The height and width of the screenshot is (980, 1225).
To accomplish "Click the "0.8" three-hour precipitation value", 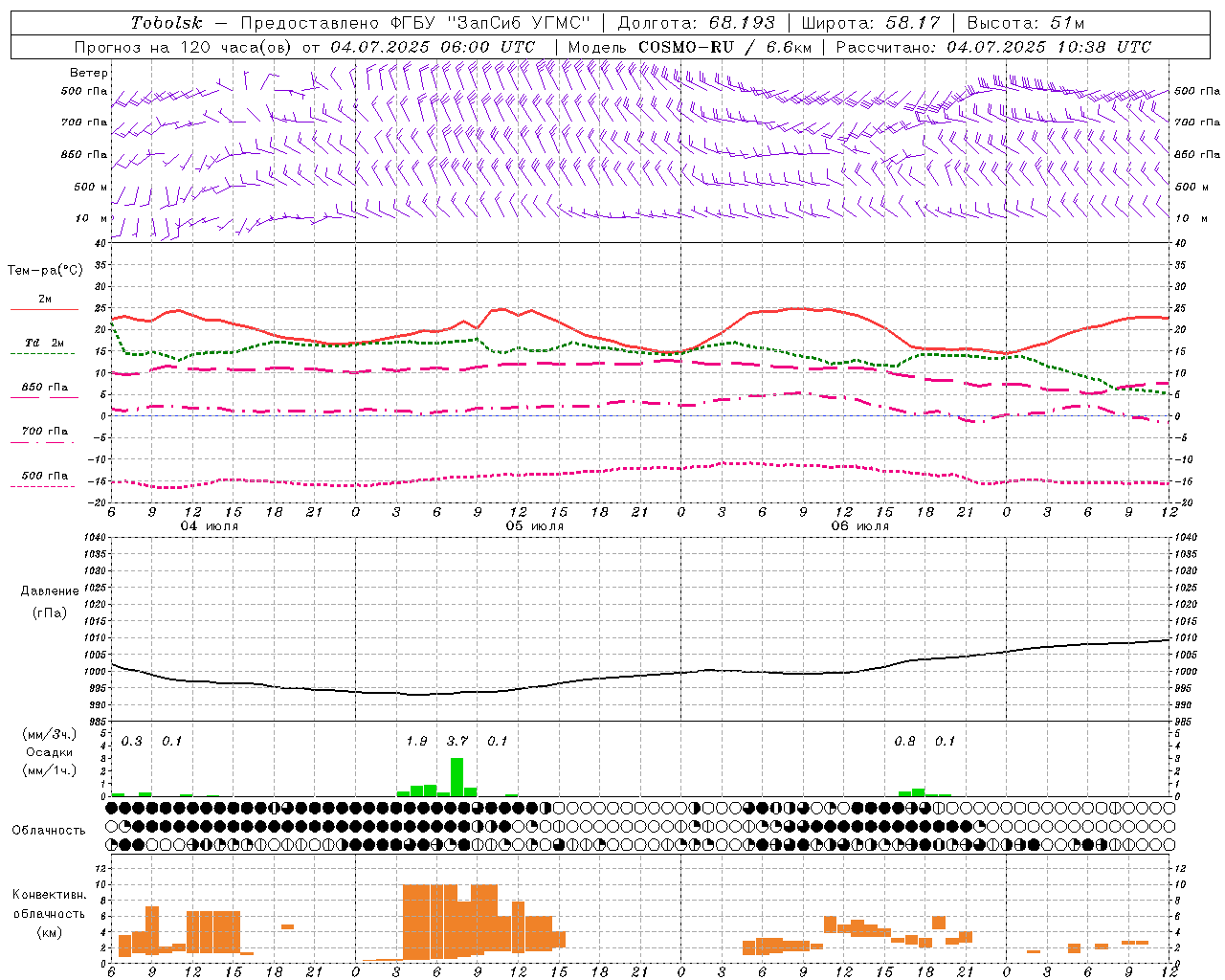I will [x=905, y=741].
